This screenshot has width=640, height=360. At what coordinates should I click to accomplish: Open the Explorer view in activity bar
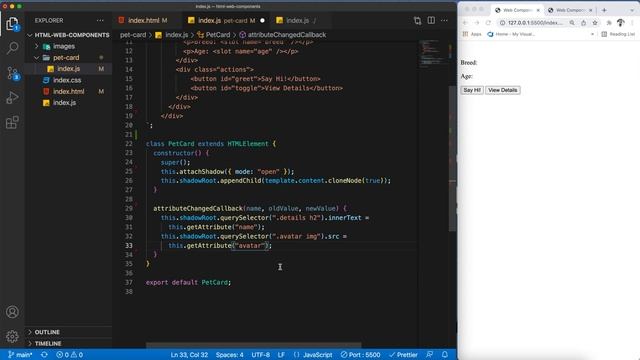click(12, 24)
